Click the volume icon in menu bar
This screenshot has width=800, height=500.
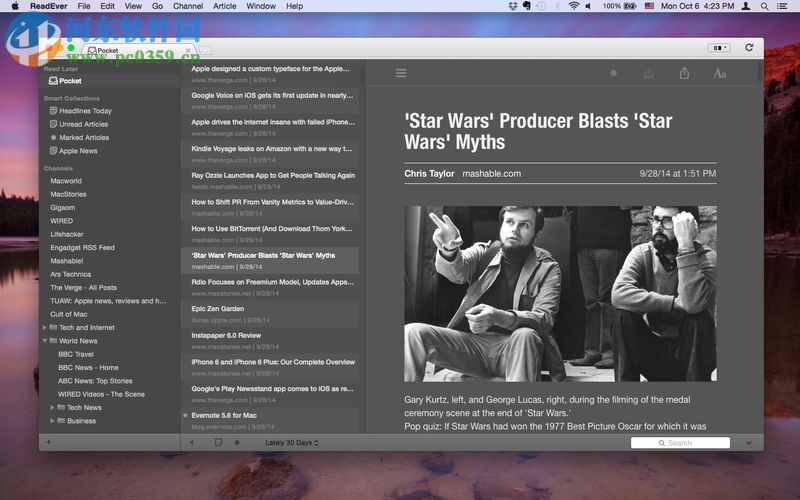click(x=588, y=6)
